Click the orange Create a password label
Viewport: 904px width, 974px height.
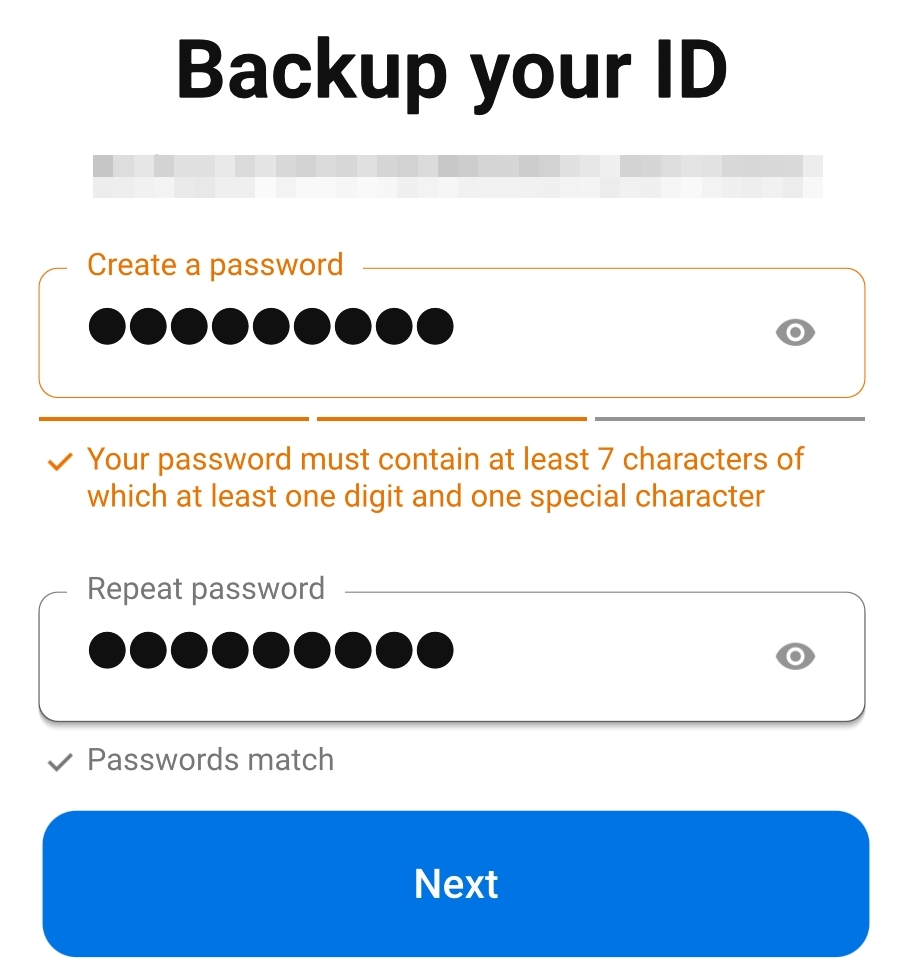pos(215,265)
